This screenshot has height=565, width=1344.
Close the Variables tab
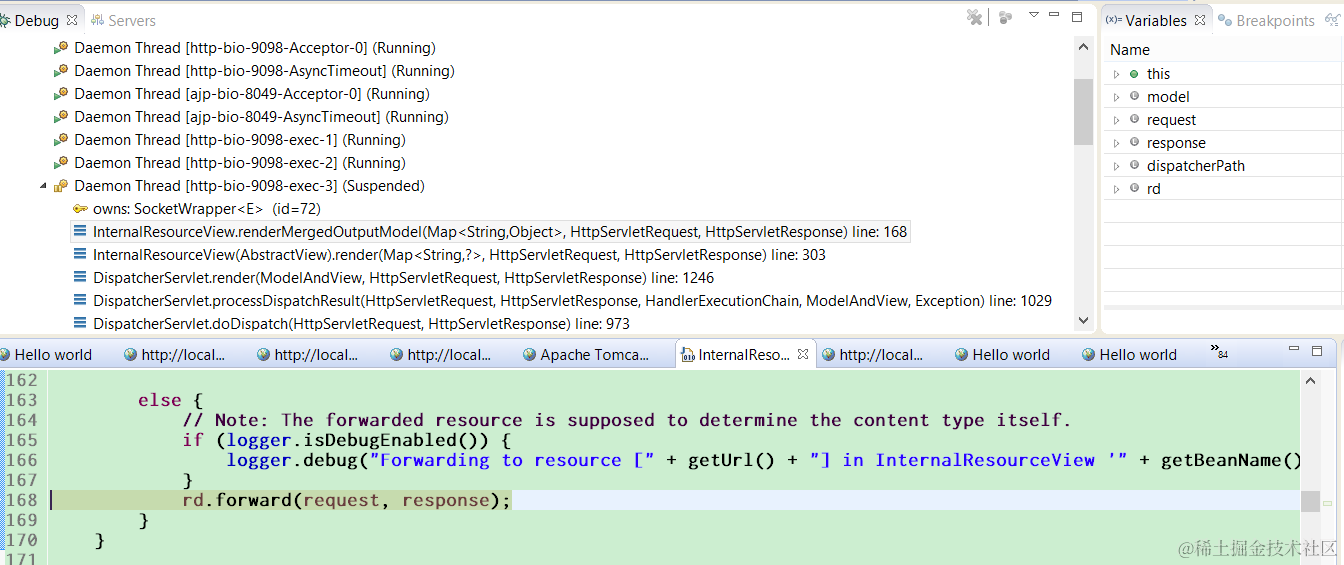pos(1200,19)
